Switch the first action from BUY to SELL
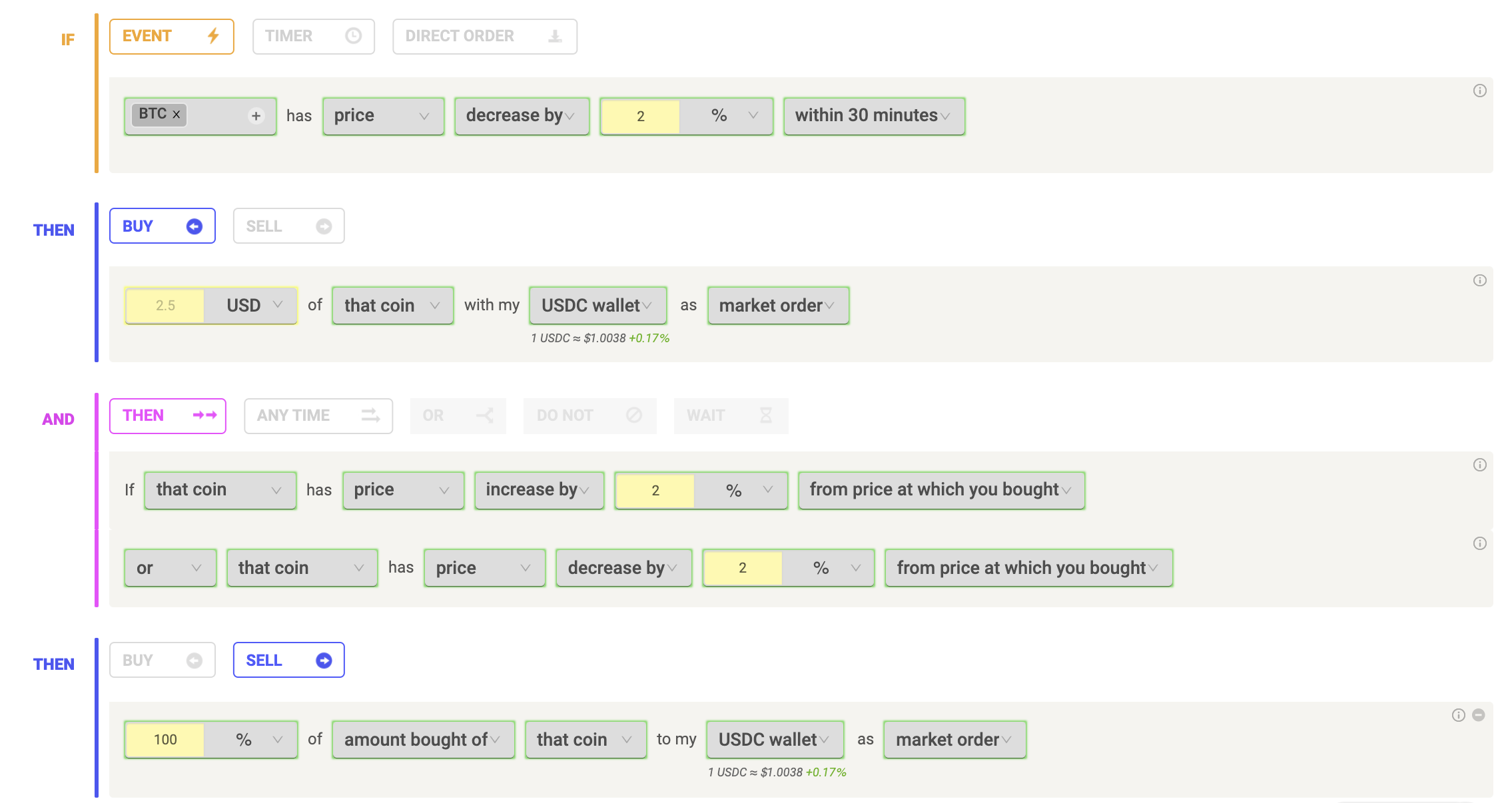1512x803 pixels. pos(288,226)
